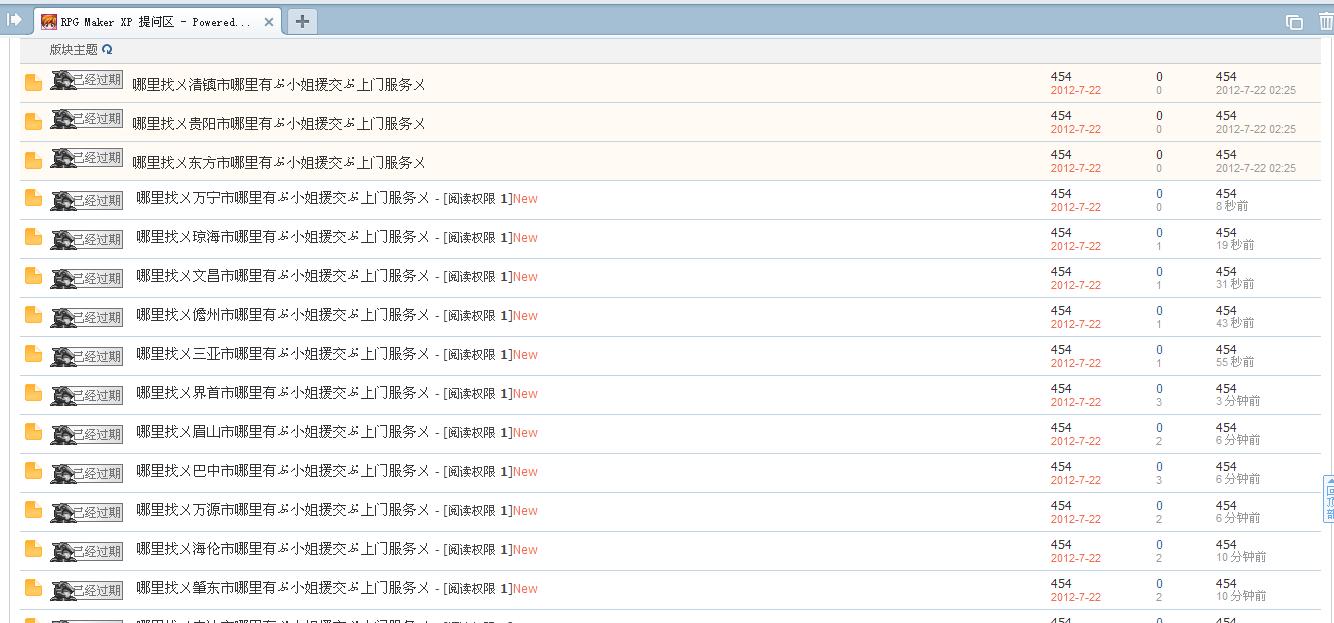The height and width of the screenshot is (623, 1334).
Task: Click last-post time 19 秒前
Action: pyautogui.click(x=1235, y=245)
